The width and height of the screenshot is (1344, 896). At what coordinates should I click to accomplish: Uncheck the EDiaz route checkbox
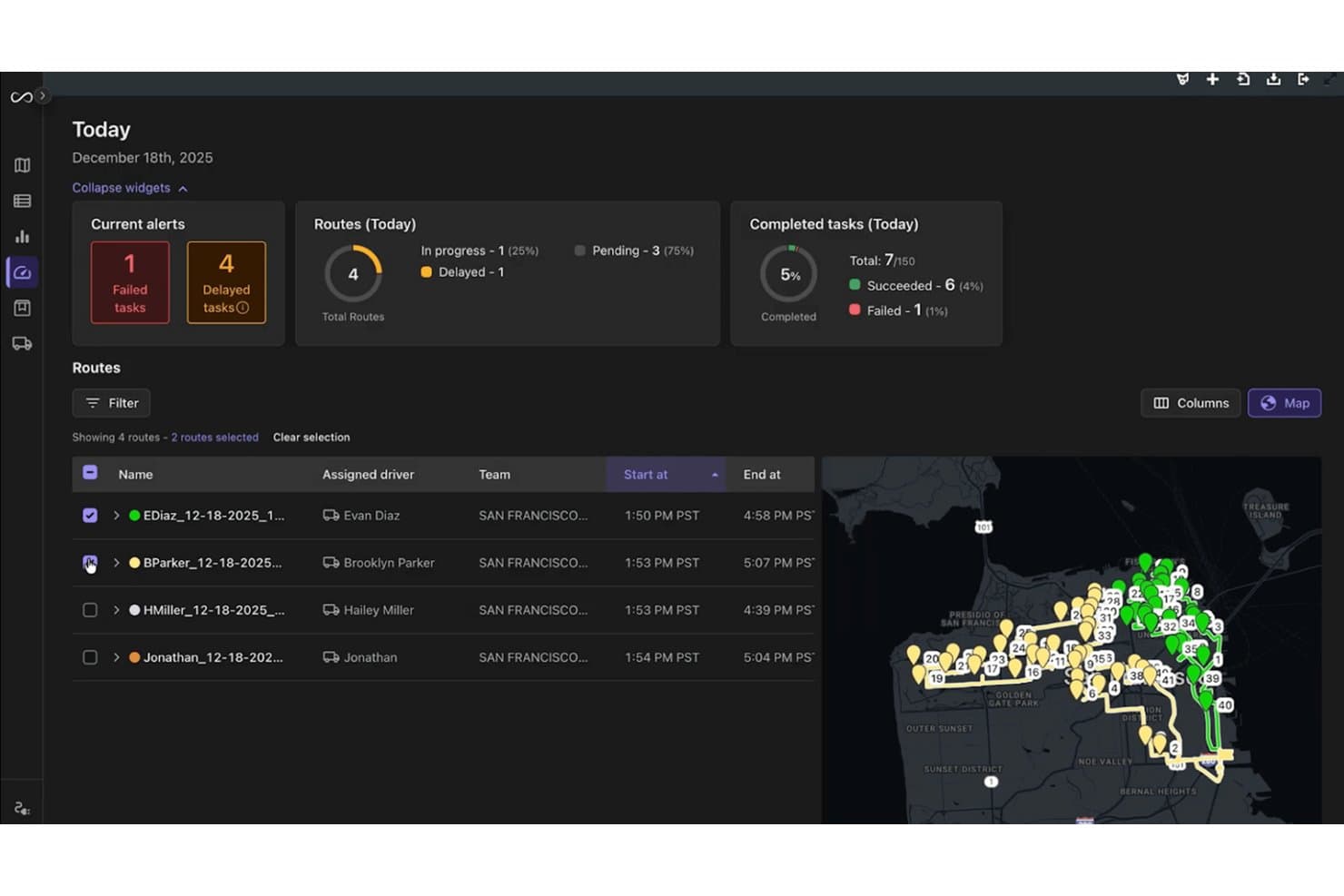tap(90, 516)
